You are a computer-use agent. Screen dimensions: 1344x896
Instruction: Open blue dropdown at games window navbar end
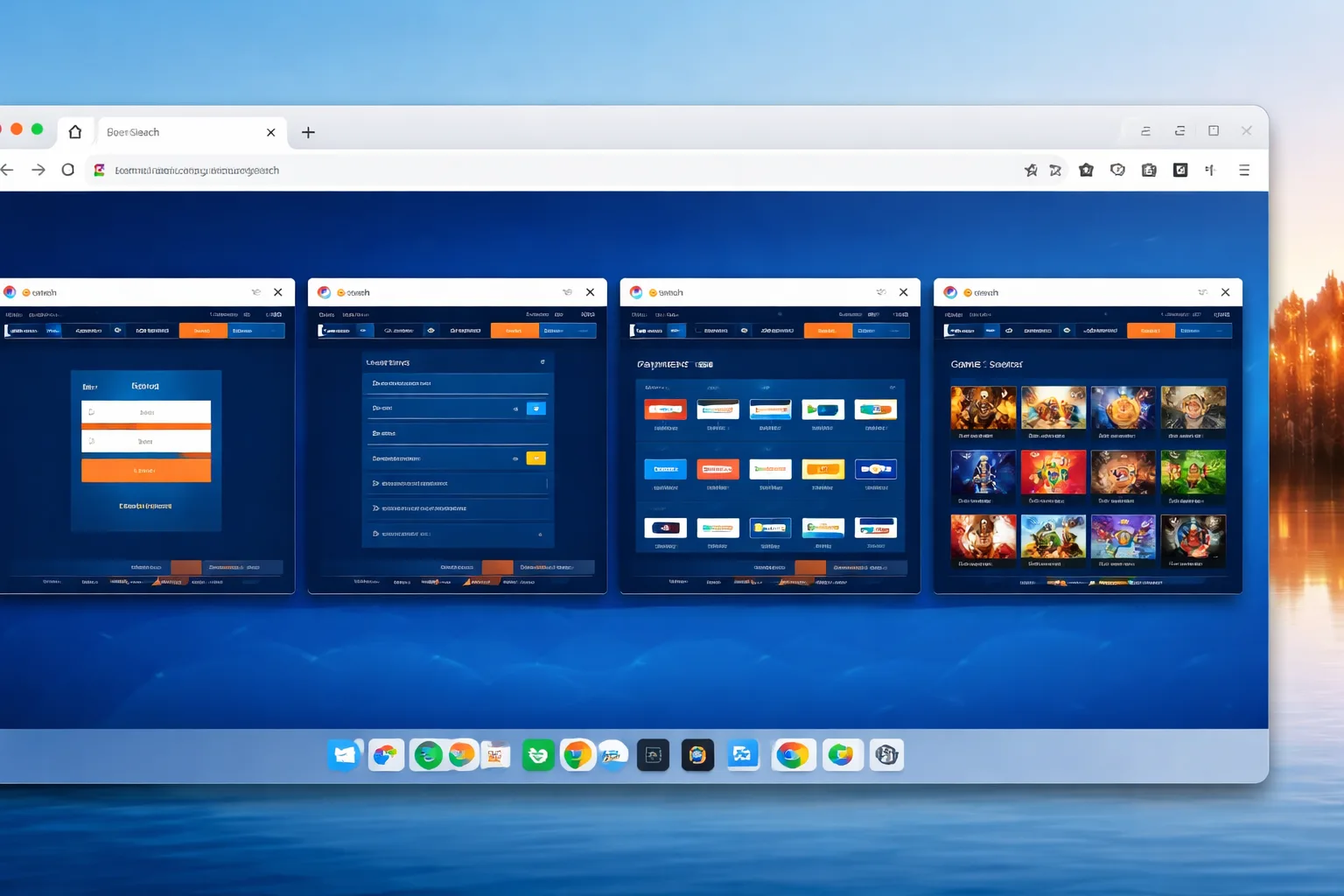[1203, 331]
